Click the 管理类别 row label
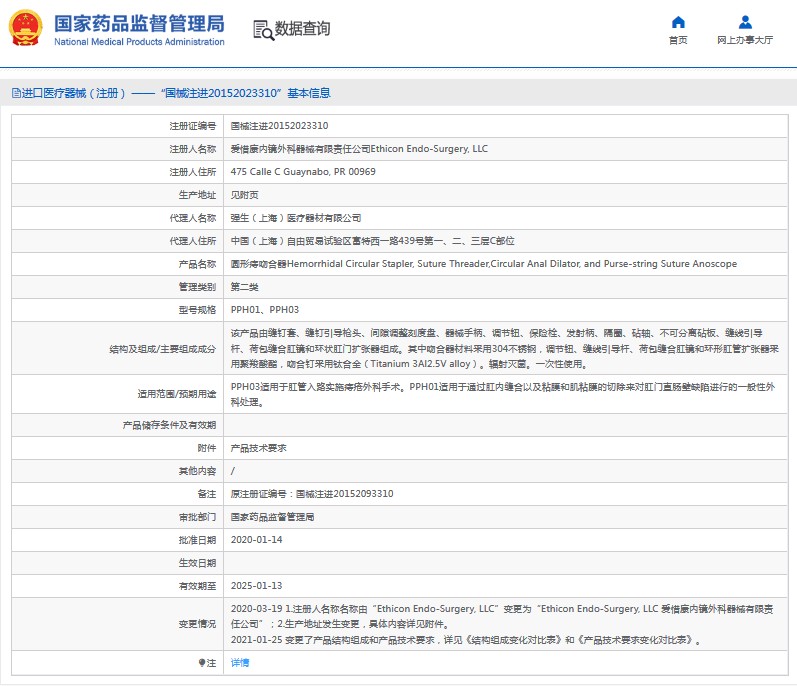Image resolution: width=797 pixels, height=686 pixels. (x=197, y=287)
